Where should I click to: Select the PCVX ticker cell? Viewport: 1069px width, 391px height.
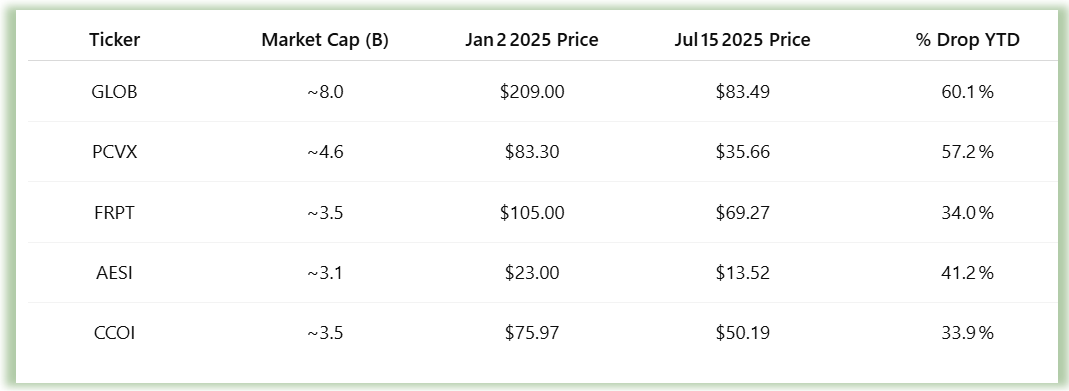tap(115, 152)
